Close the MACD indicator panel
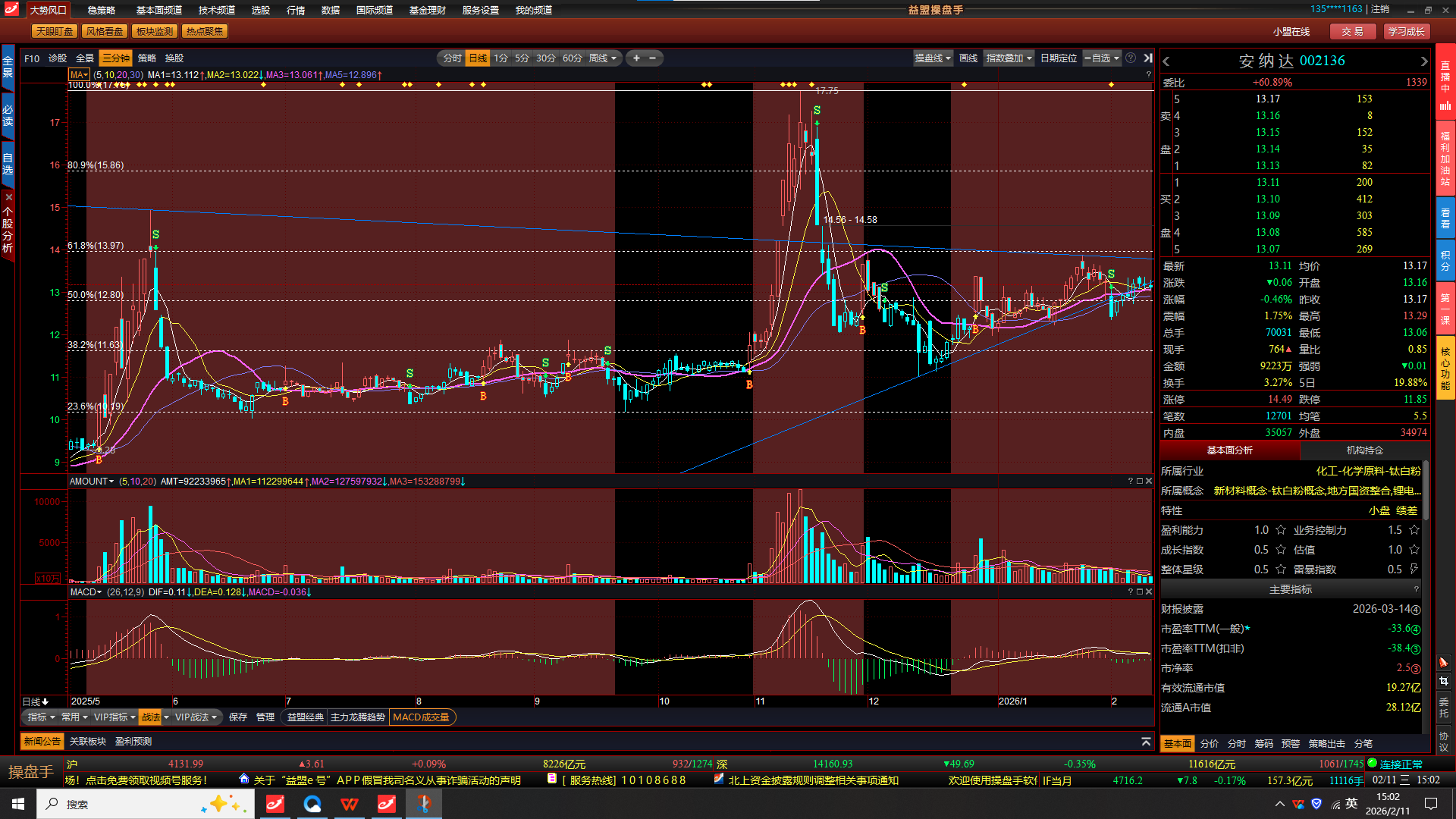This screenshot has width=1456, height=819. point(1149,591)
